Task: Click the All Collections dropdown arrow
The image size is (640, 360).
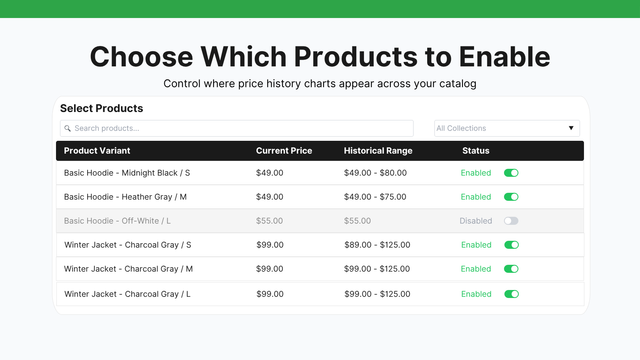Action: tap(571, 128)
